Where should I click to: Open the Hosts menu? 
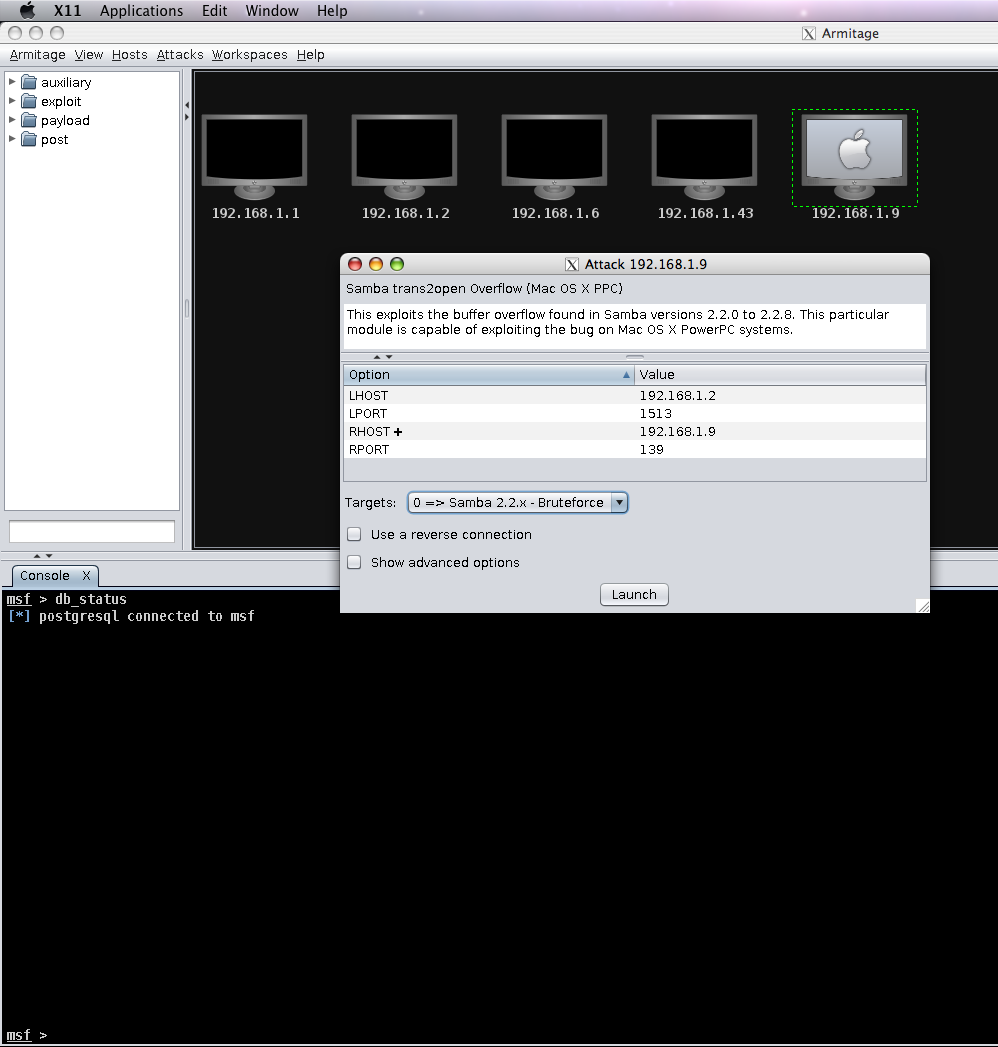pos(130,55)
